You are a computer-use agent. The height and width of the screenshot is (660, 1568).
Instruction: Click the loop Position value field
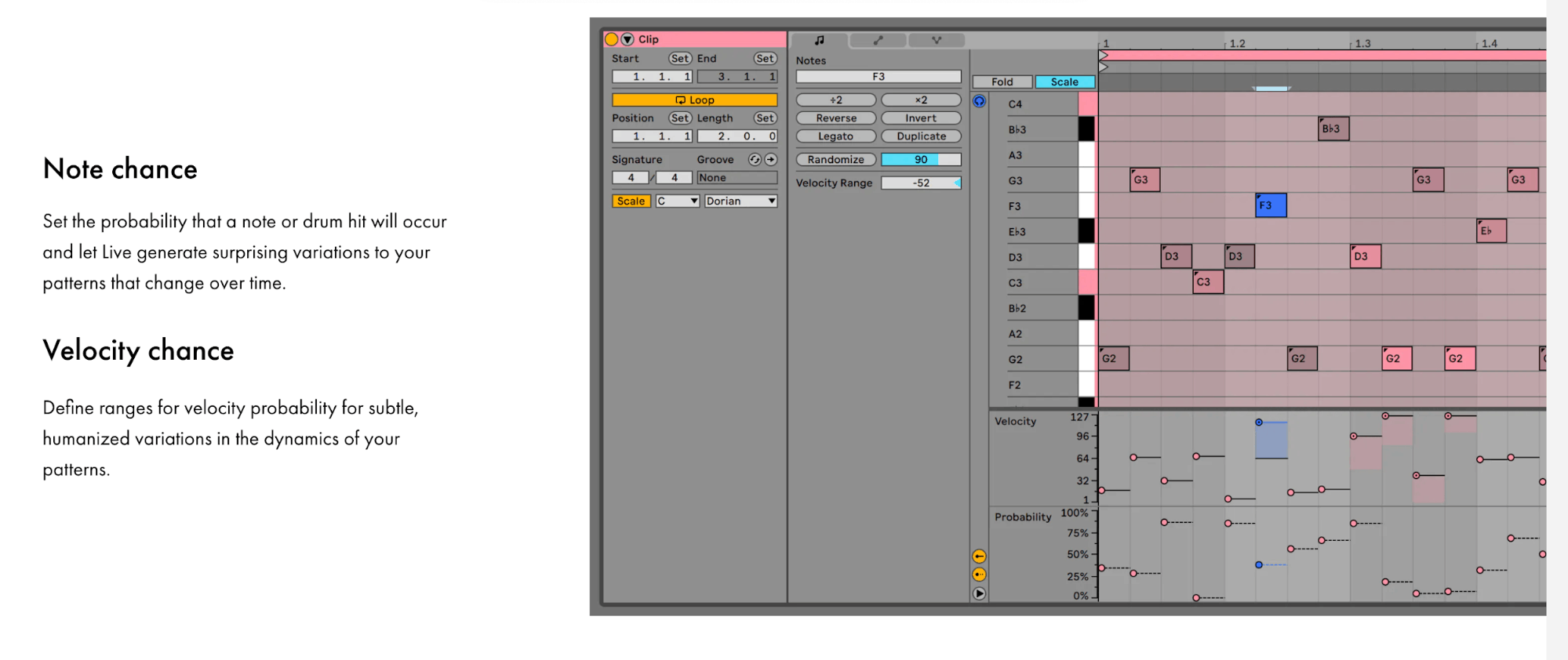tap(652, 136)
